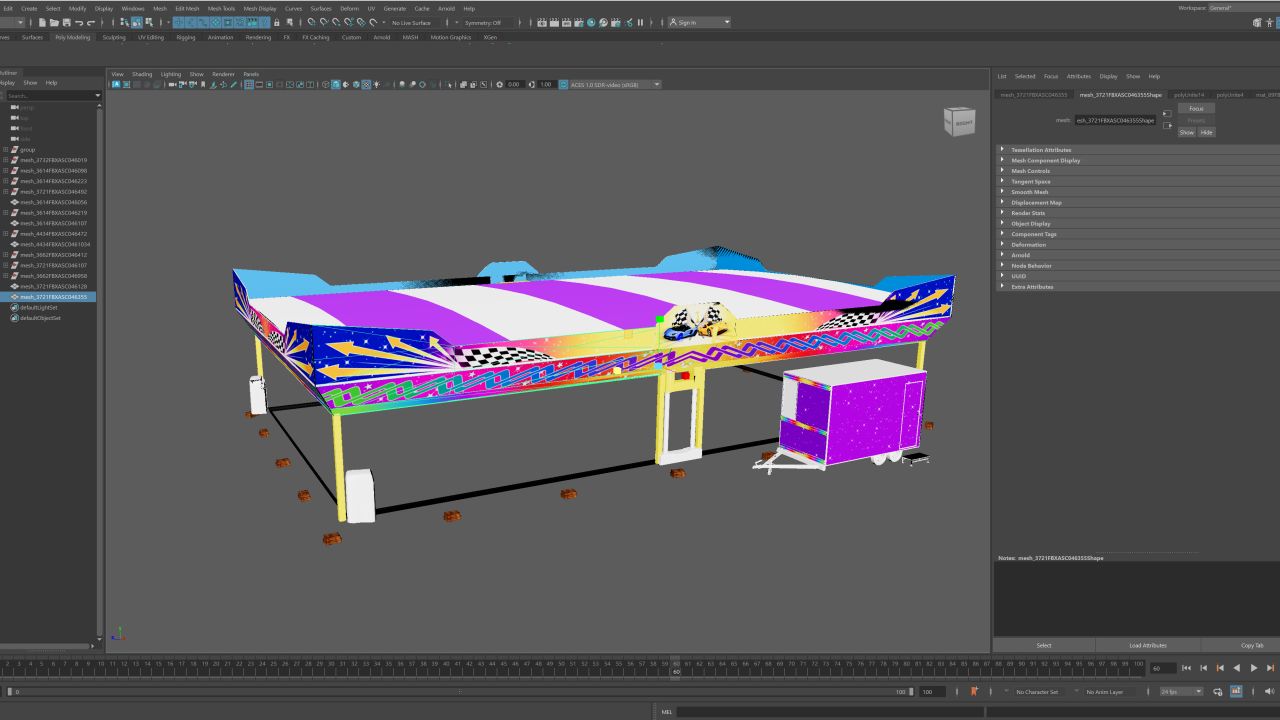
Task: Click the Focus button in Attribute Editor
Action: pos(1196,108)
